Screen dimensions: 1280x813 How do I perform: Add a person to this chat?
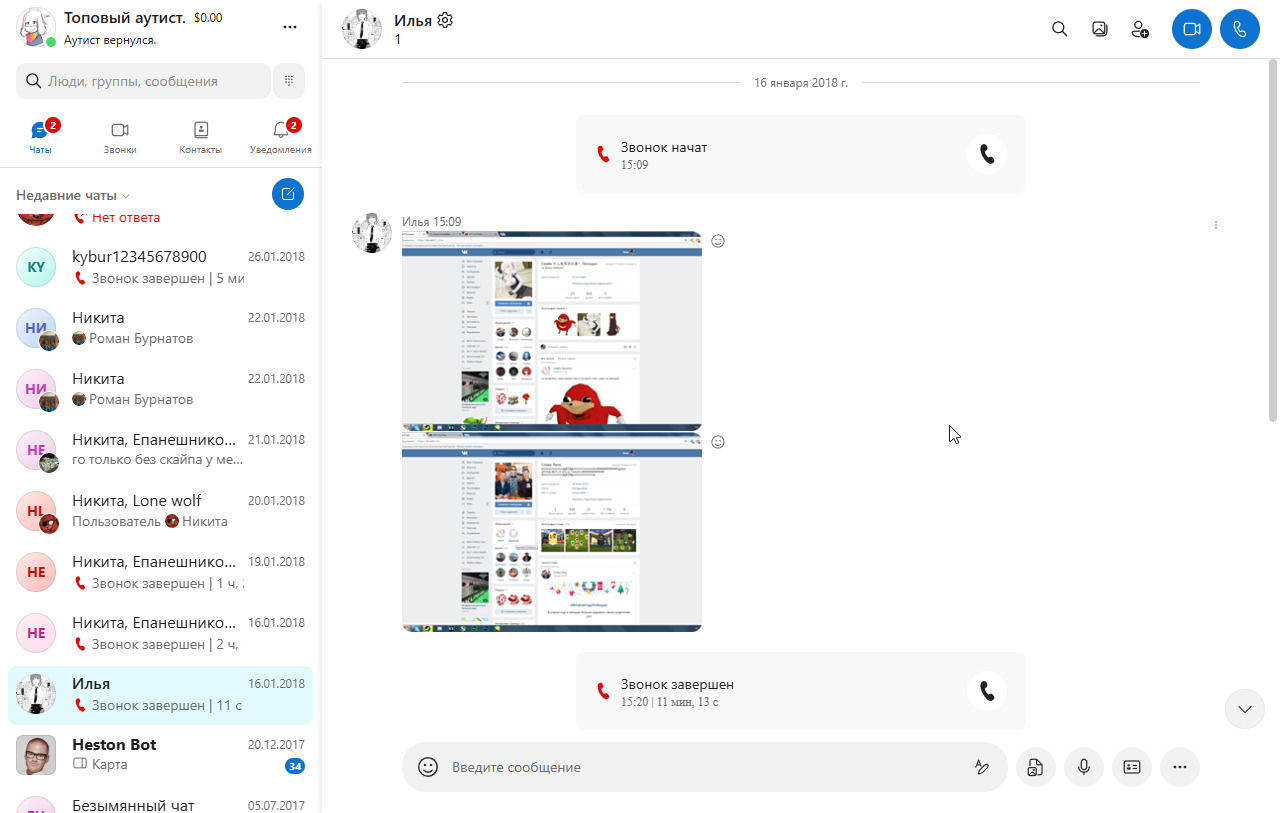pos(1140,29)
